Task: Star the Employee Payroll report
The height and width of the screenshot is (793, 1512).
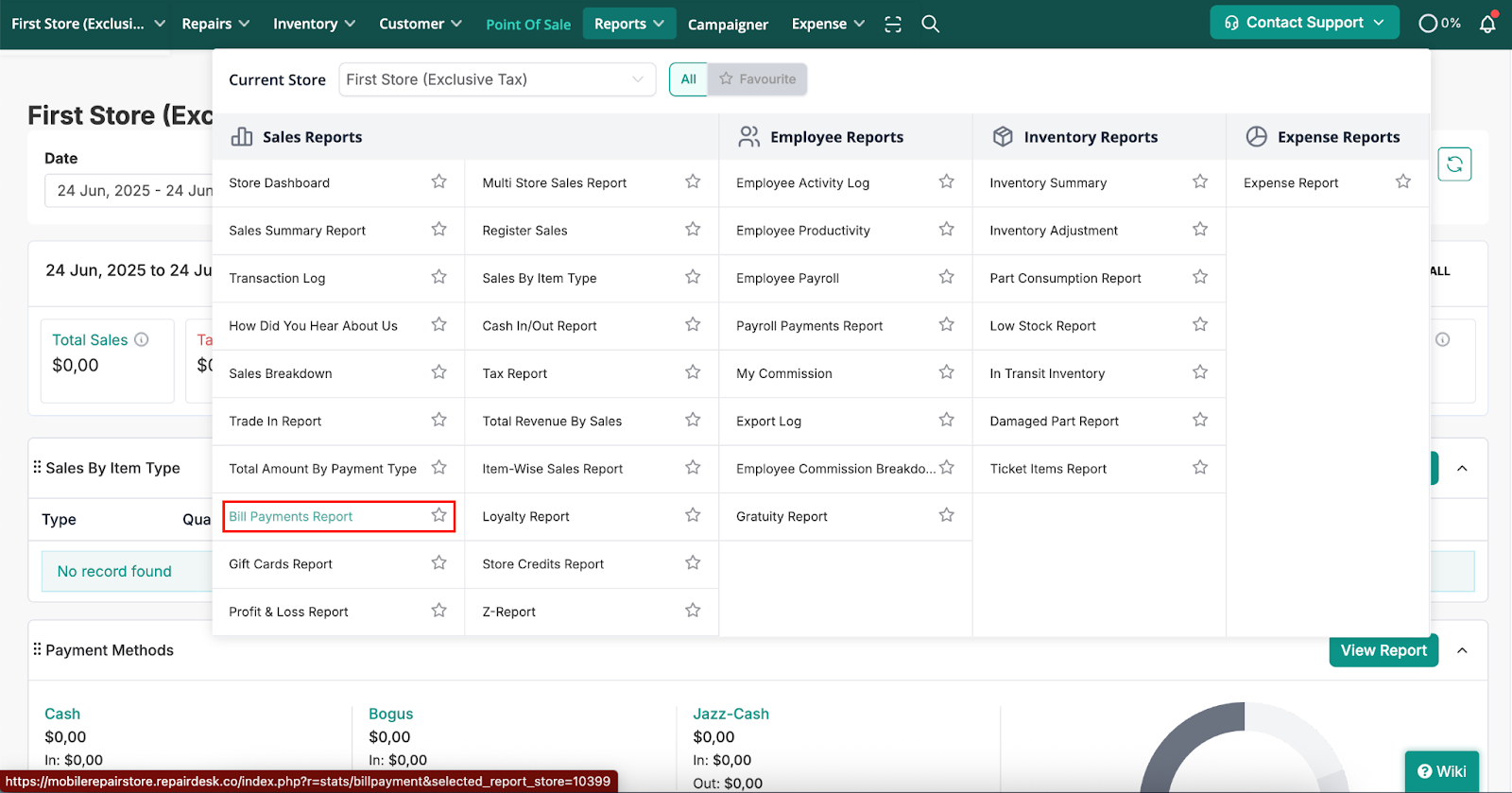Action: click(x=947, y=277)
